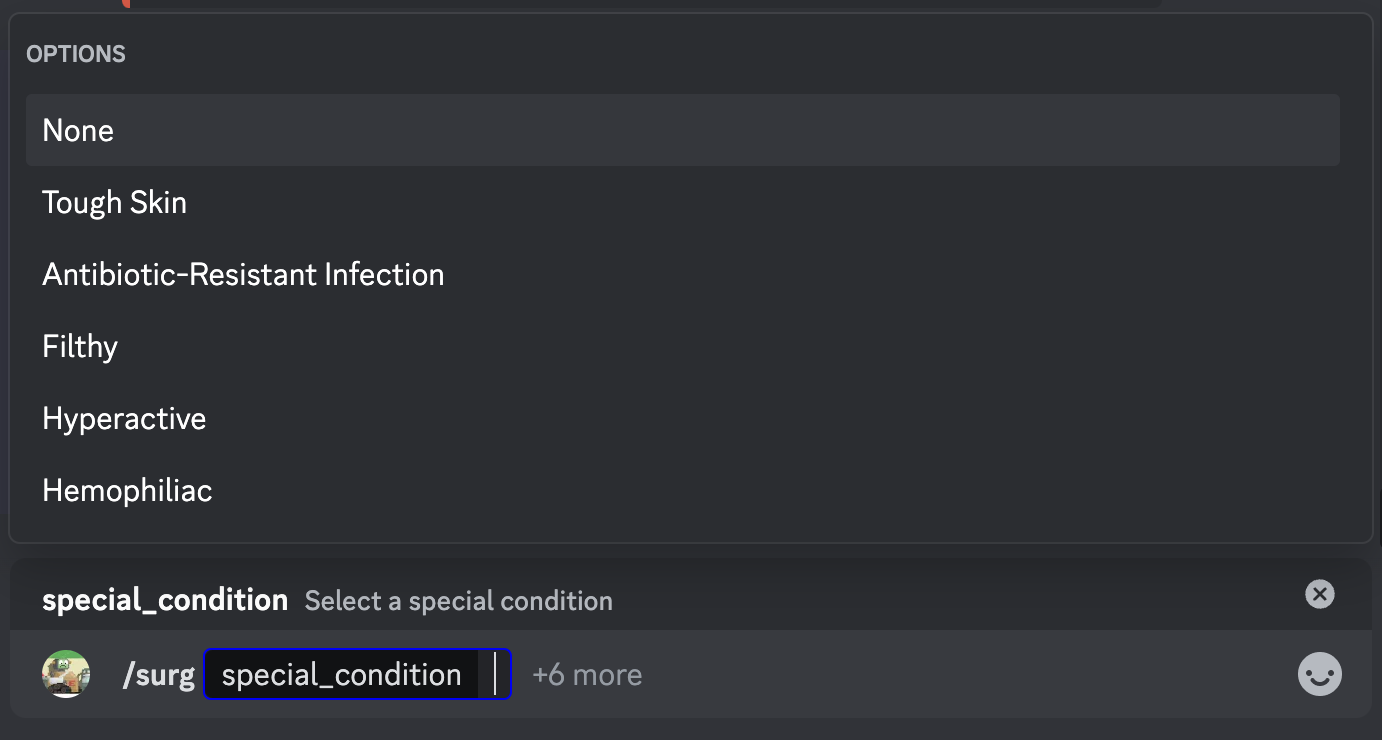The width and height of the screenshot is (1382, 740).
Task: Place cursor in special_condition value area
Action: [x=496, y=675]
